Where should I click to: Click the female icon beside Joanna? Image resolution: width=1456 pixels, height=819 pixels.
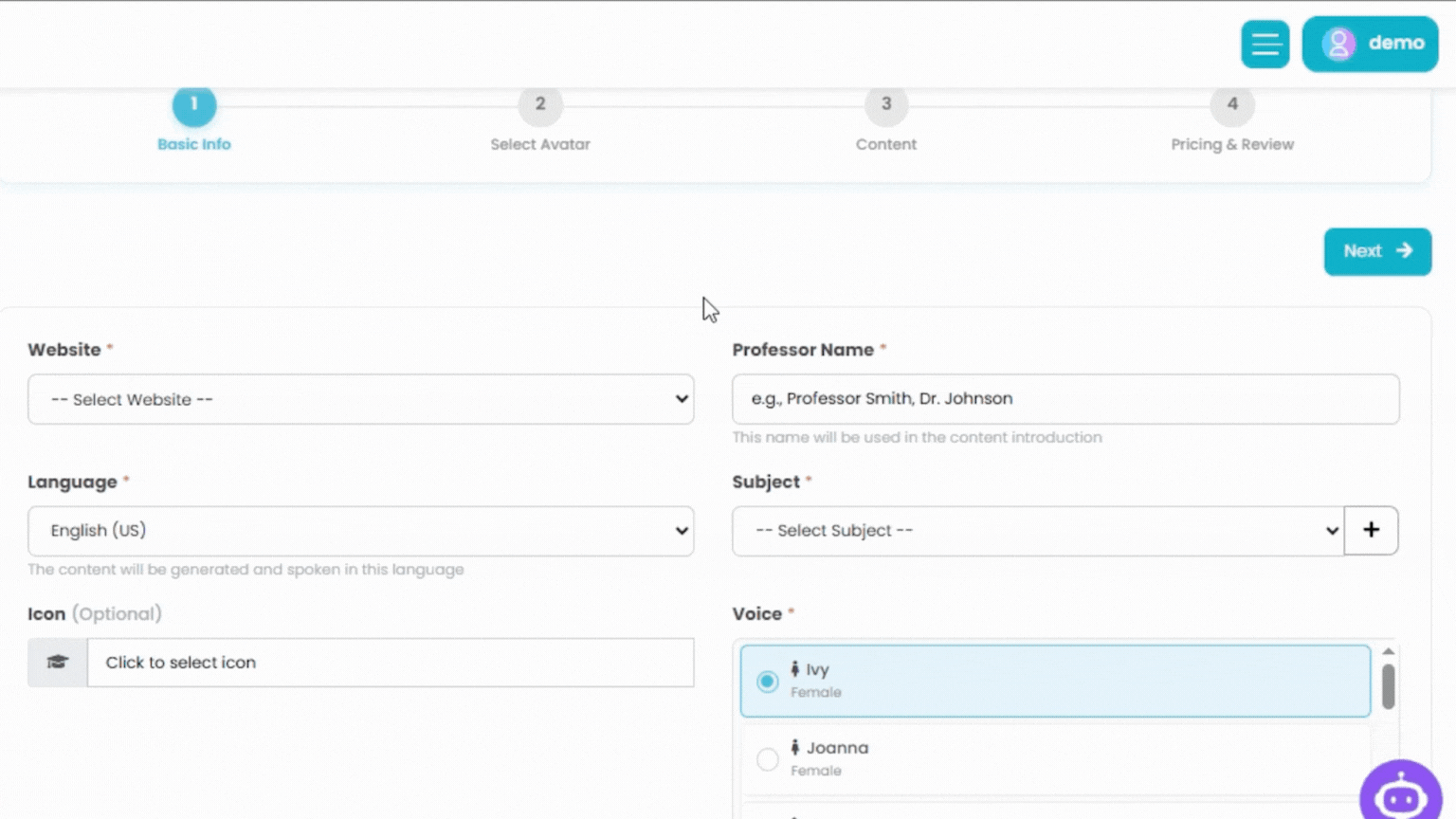(x=795, y=748)
